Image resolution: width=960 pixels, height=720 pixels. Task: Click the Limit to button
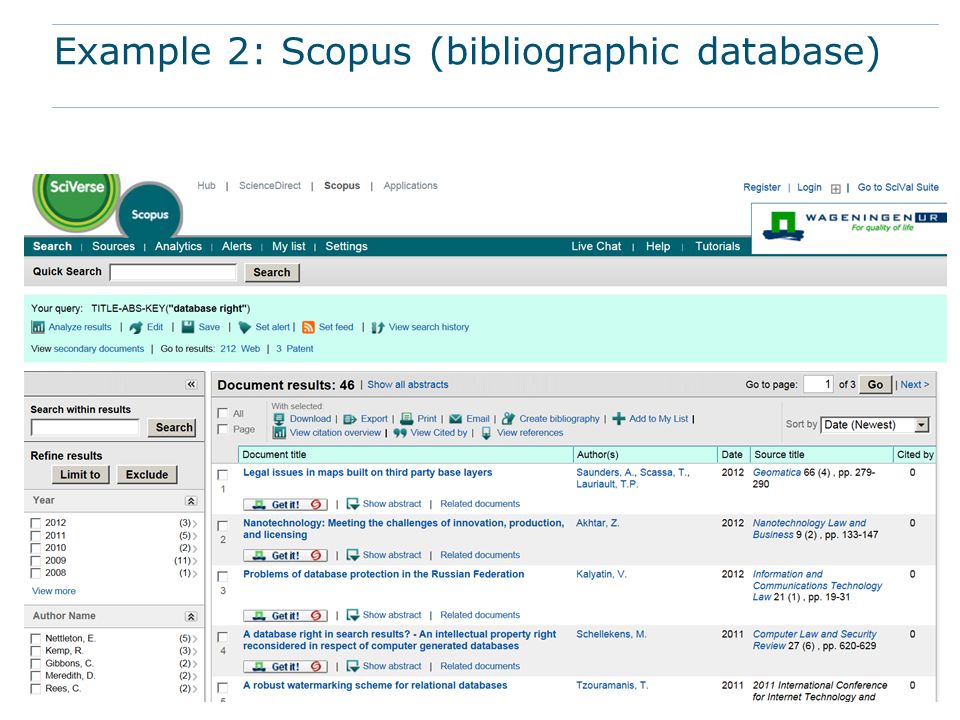[x=80, y=474]
